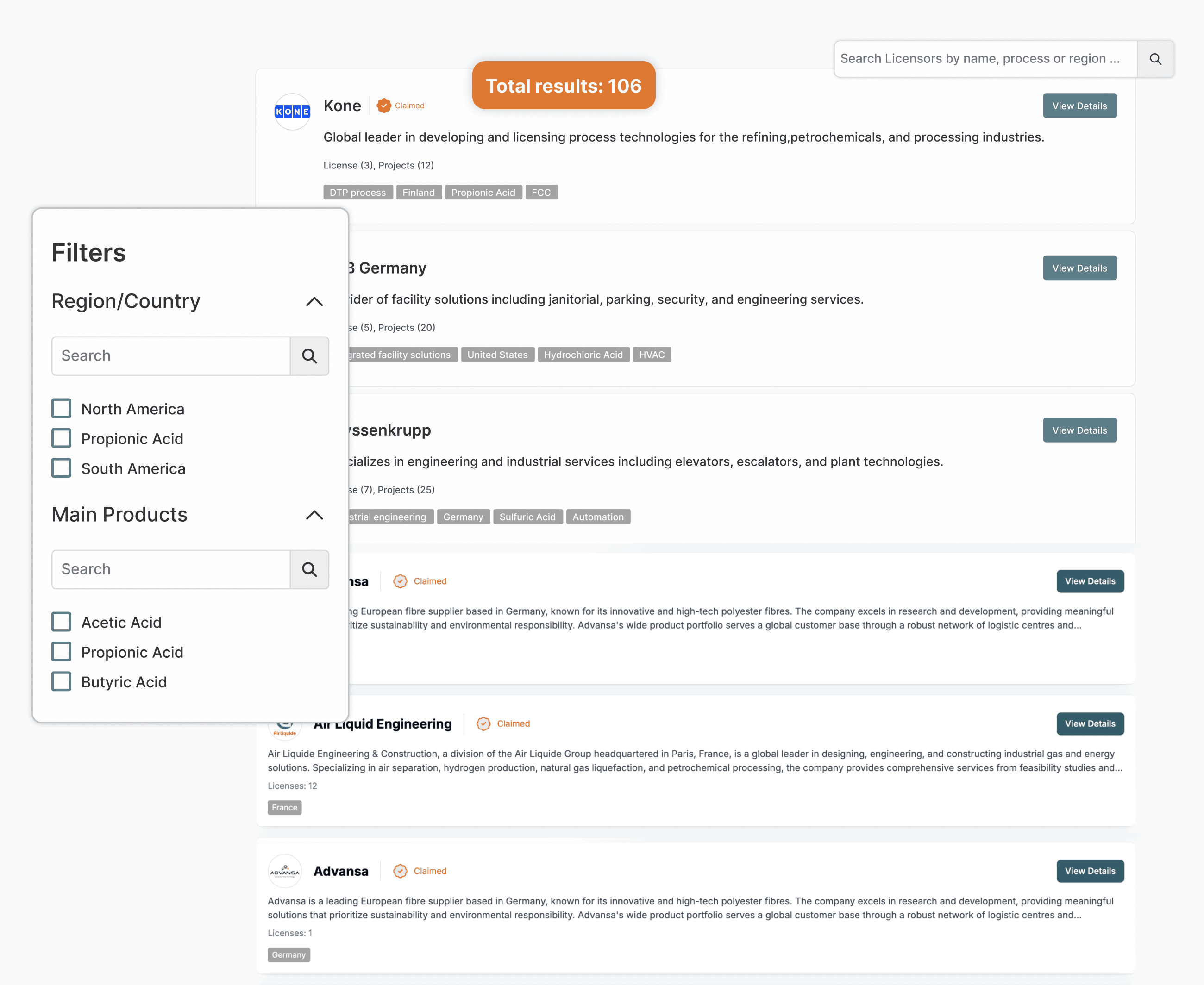Click the bottom Advansa claimed badge icon
The width and height of the screenshot is (1204, 985).
point(400,871)
